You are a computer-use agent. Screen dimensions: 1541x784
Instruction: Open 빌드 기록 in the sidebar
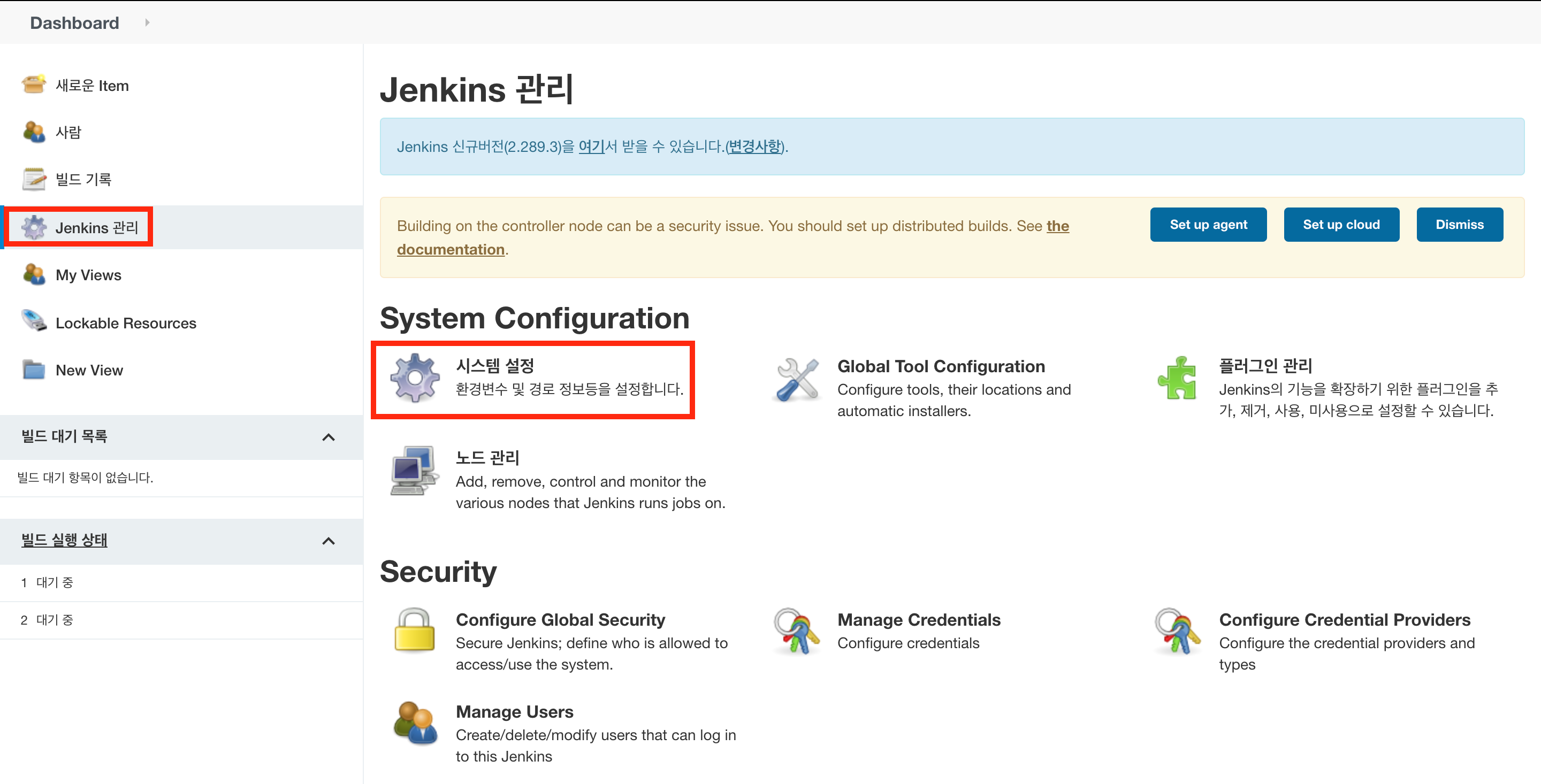pyautogui.click(x=83, y=179)
